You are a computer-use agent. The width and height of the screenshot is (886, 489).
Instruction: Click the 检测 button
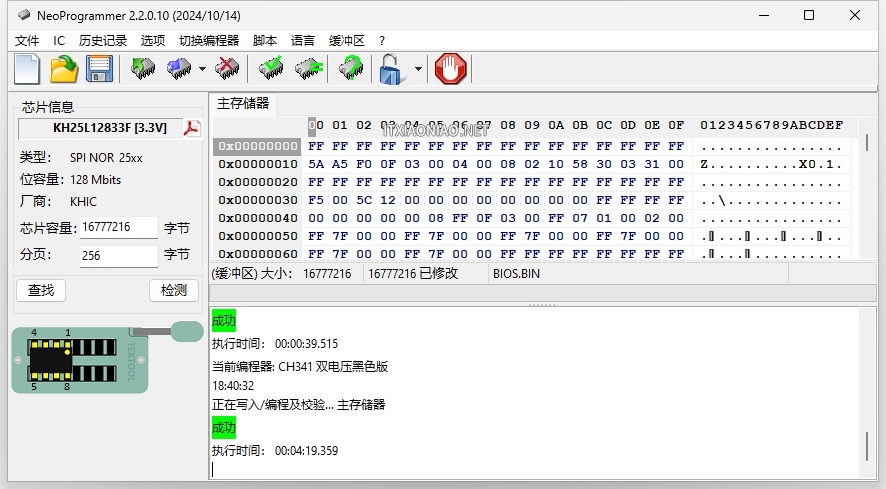point(174,290)
